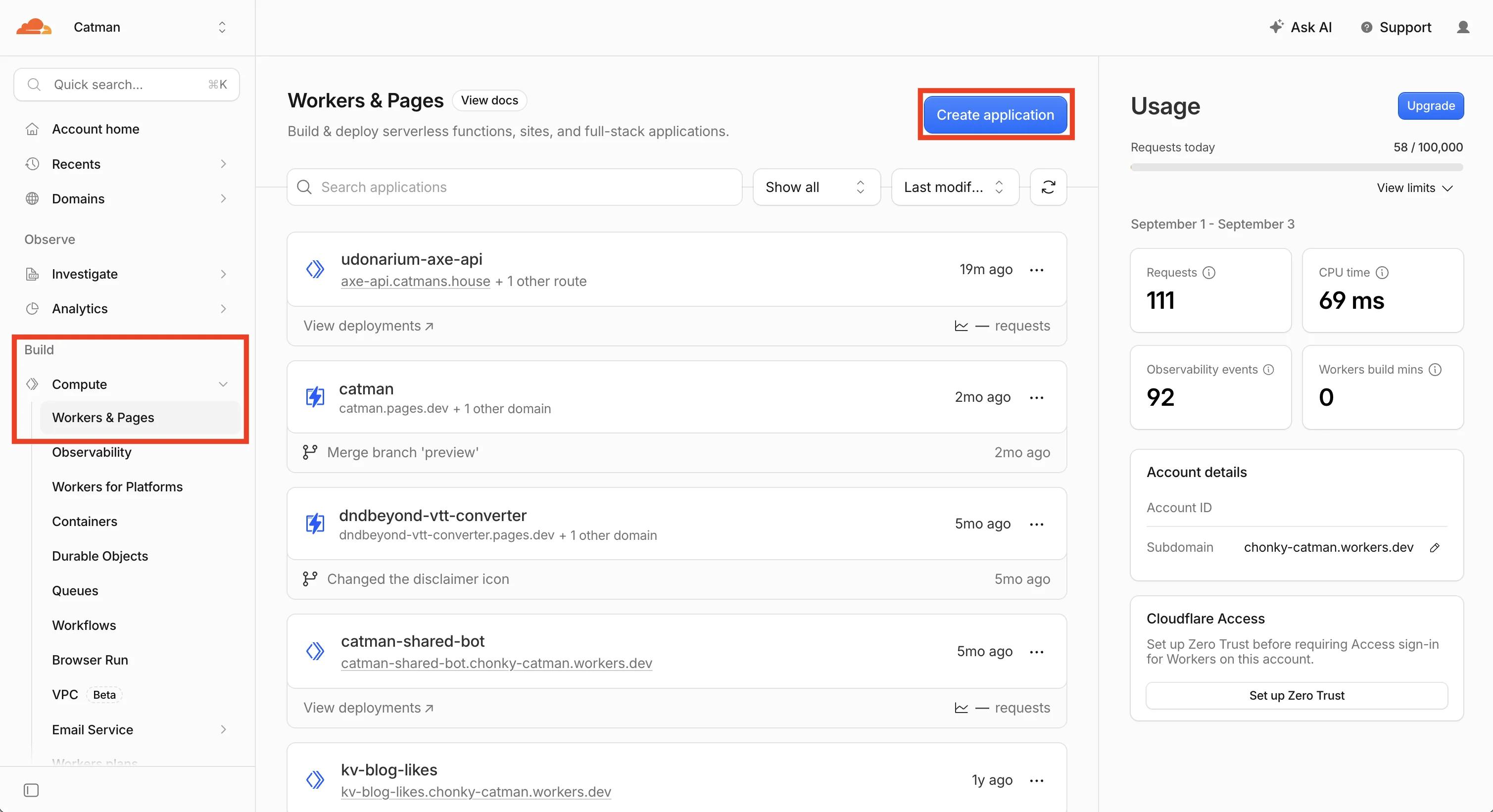This screenshot has height=812, width=1493.
Task: Expand the Analytics menu chevron
Action: click(x=223, y=309)
